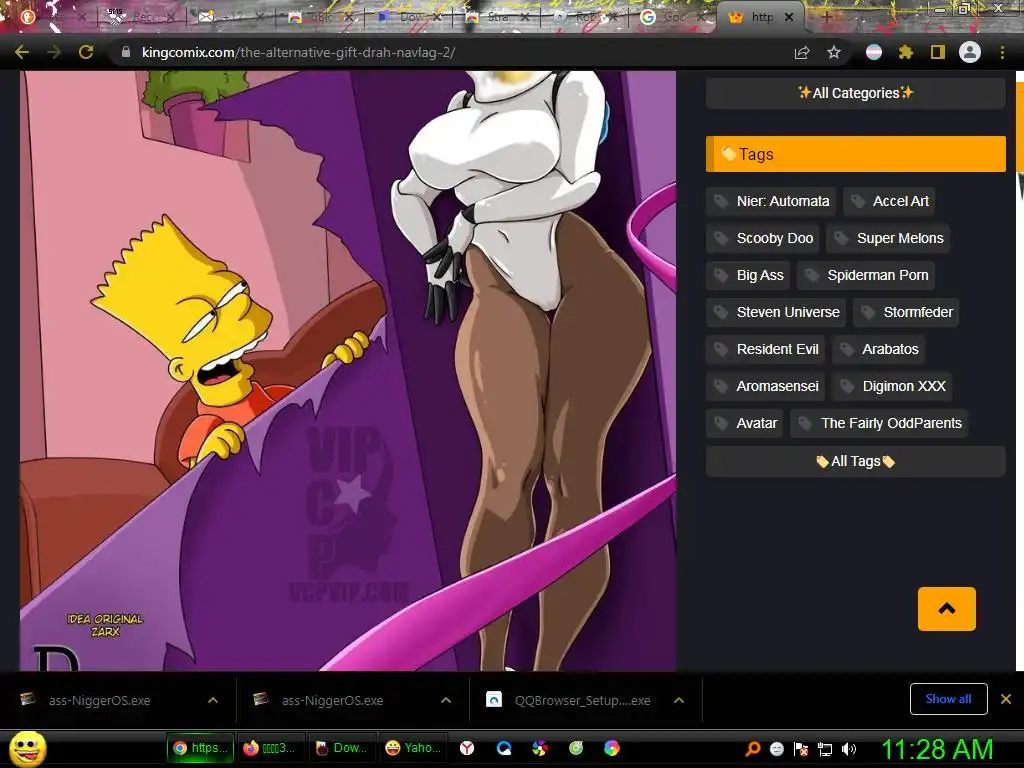Open the network tray icon
This screenshot has height=768, width=1024.
pyautogui.click(x=825, y=749)
